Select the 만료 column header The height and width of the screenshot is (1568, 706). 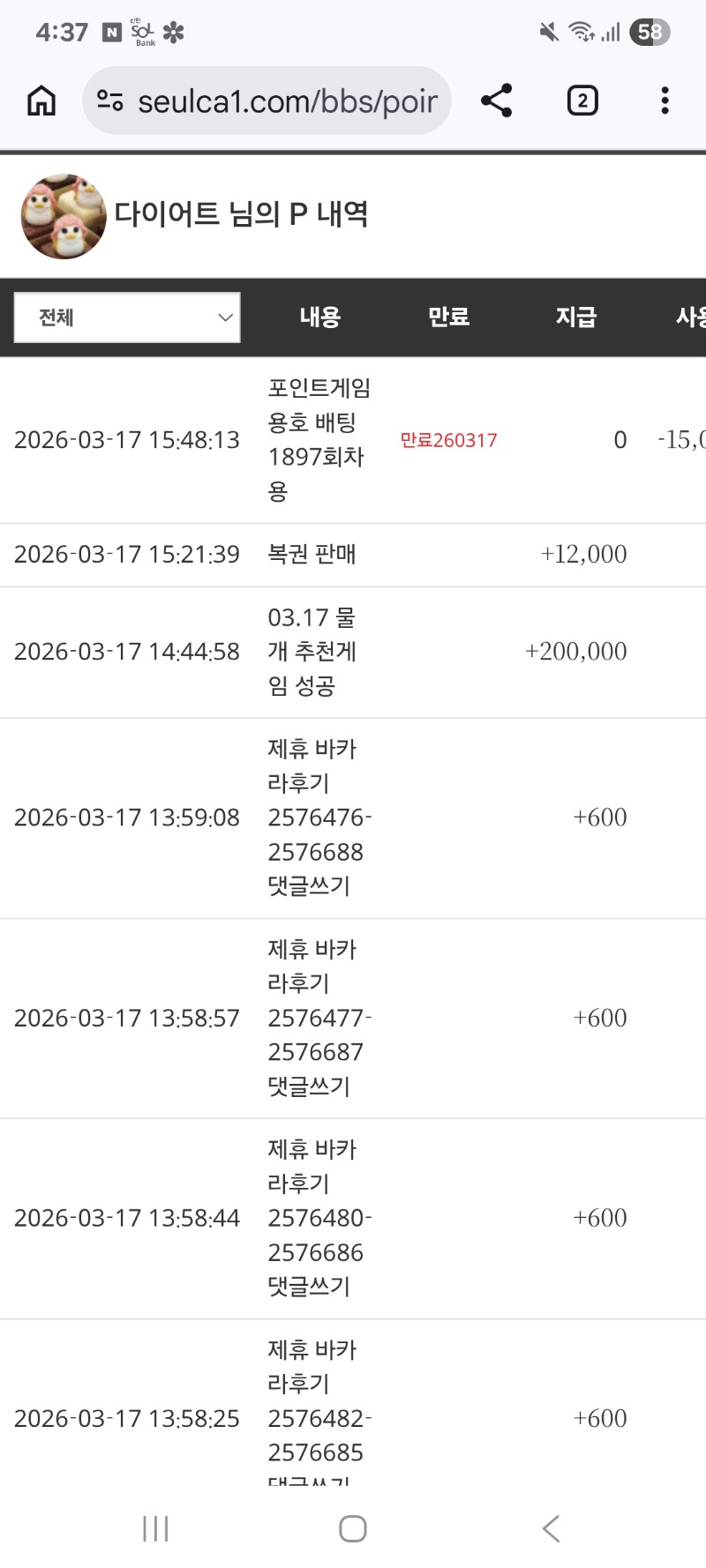click(x=448, y=317)
